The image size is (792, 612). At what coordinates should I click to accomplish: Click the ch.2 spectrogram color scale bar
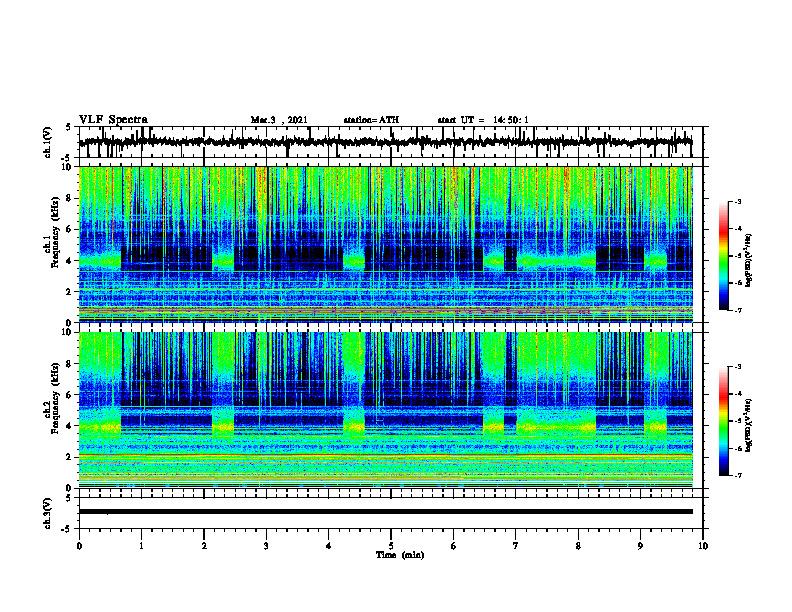(x=723, y=421)
